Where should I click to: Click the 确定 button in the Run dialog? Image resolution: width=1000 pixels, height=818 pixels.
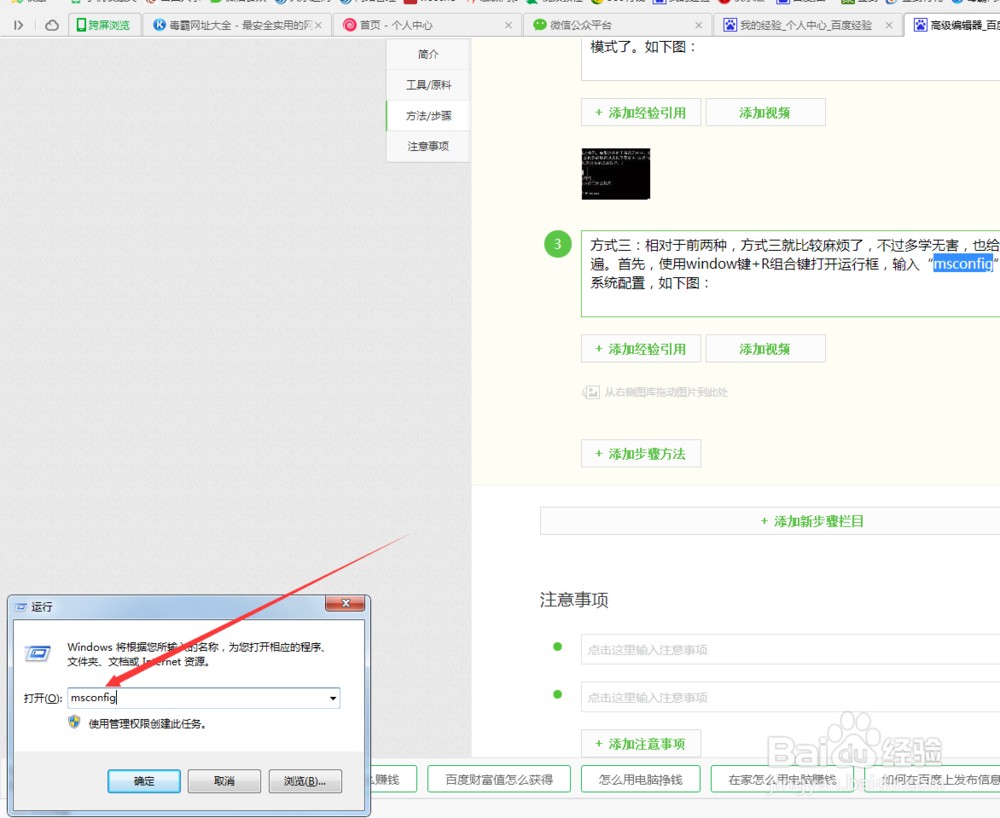143,781
